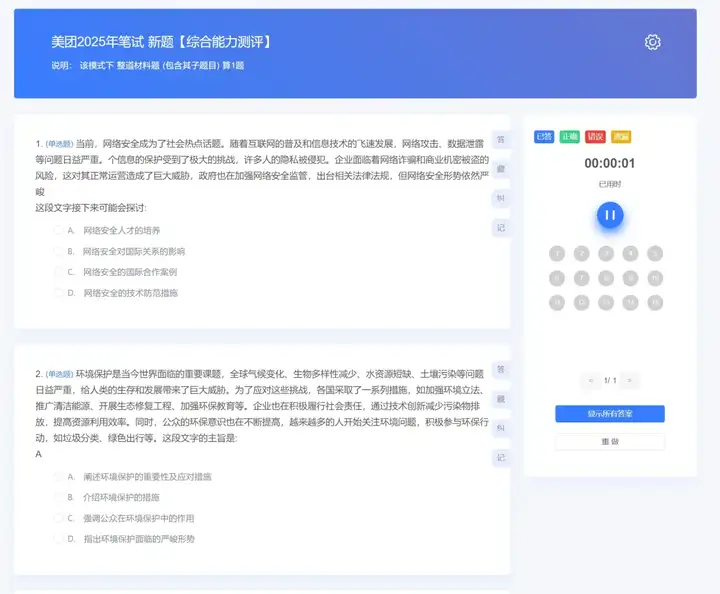Jump to question 7 in number grid
Viewport: 720px width, 594px height.
coord(581,278)
